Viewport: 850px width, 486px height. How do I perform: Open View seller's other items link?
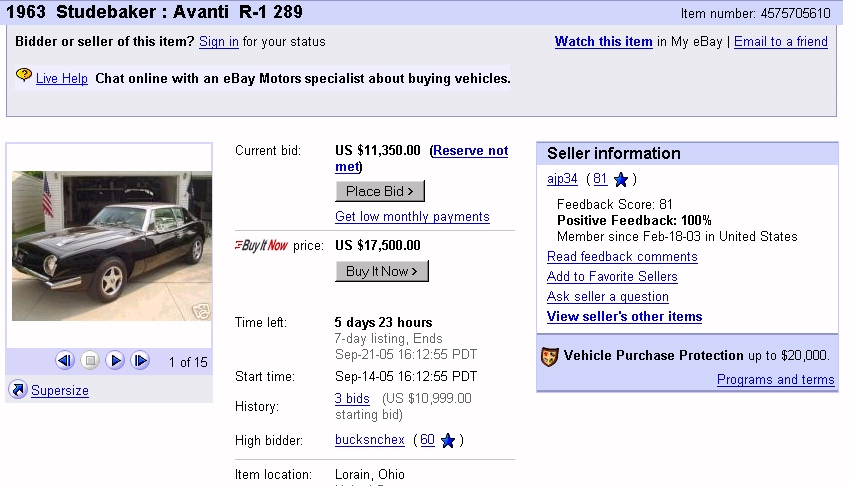pos(624,317)
